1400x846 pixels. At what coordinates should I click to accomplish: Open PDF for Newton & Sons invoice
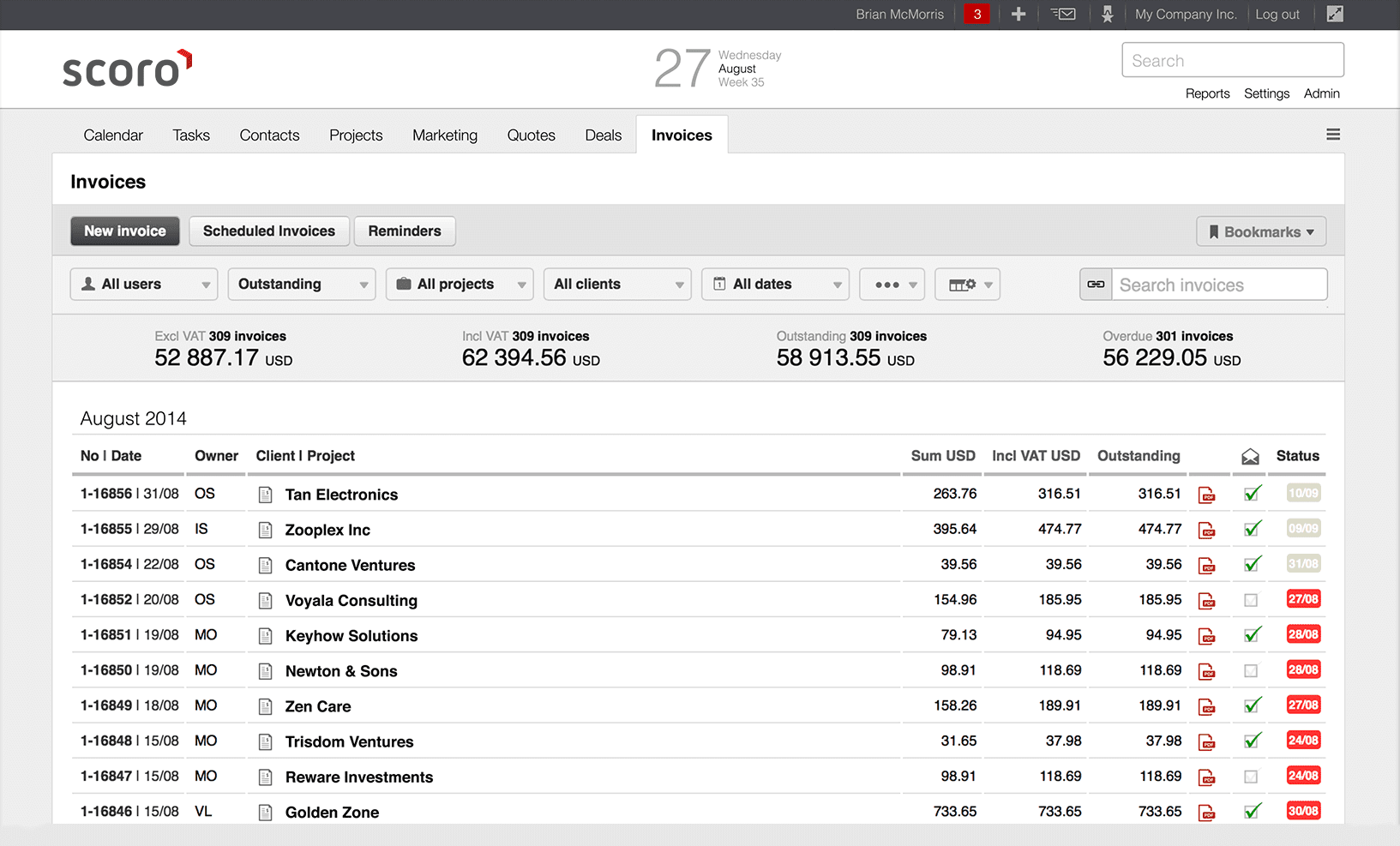click(x=1207, y=670)
